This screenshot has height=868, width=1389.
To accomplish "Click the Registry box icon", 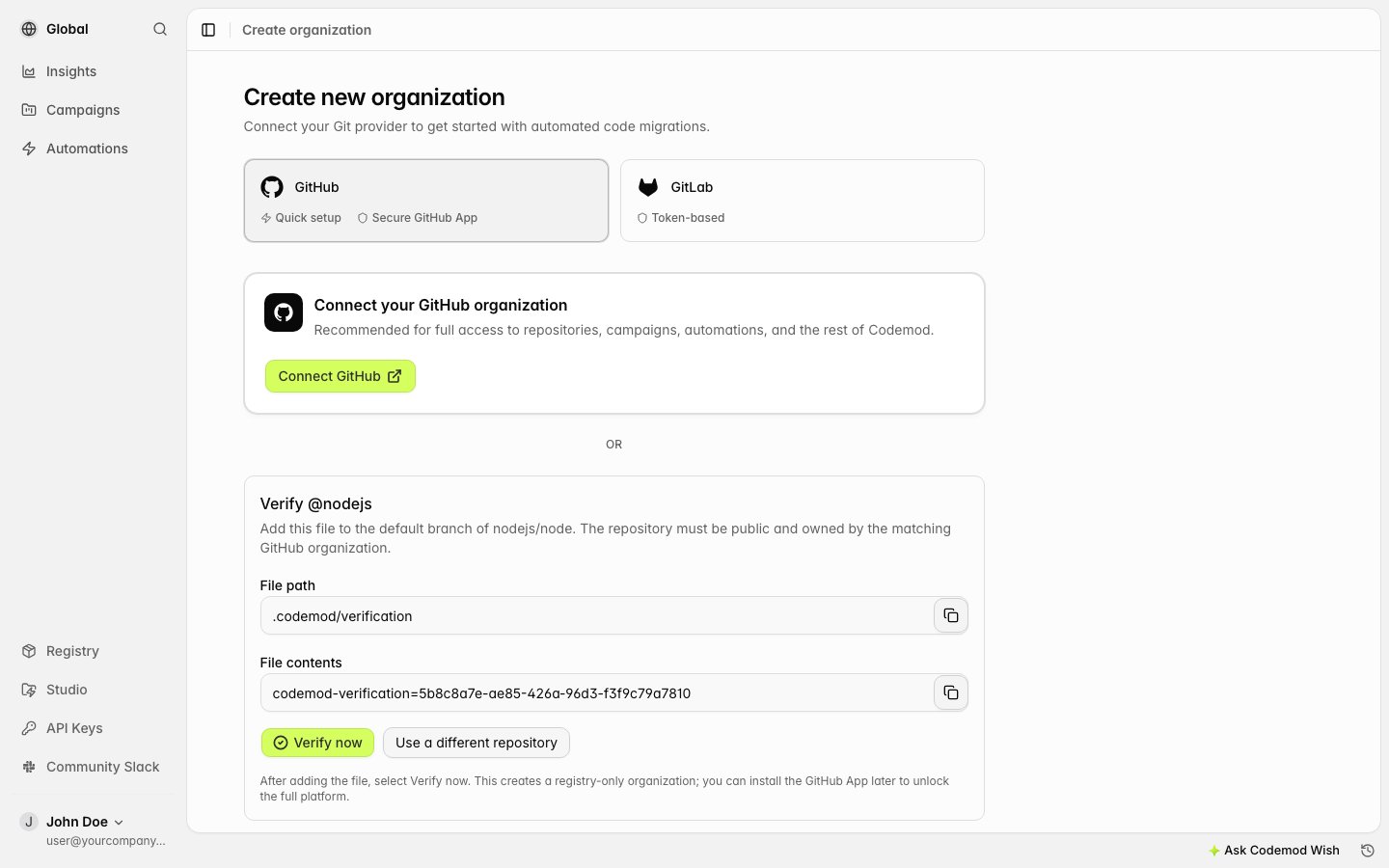I will click(29, 651).
